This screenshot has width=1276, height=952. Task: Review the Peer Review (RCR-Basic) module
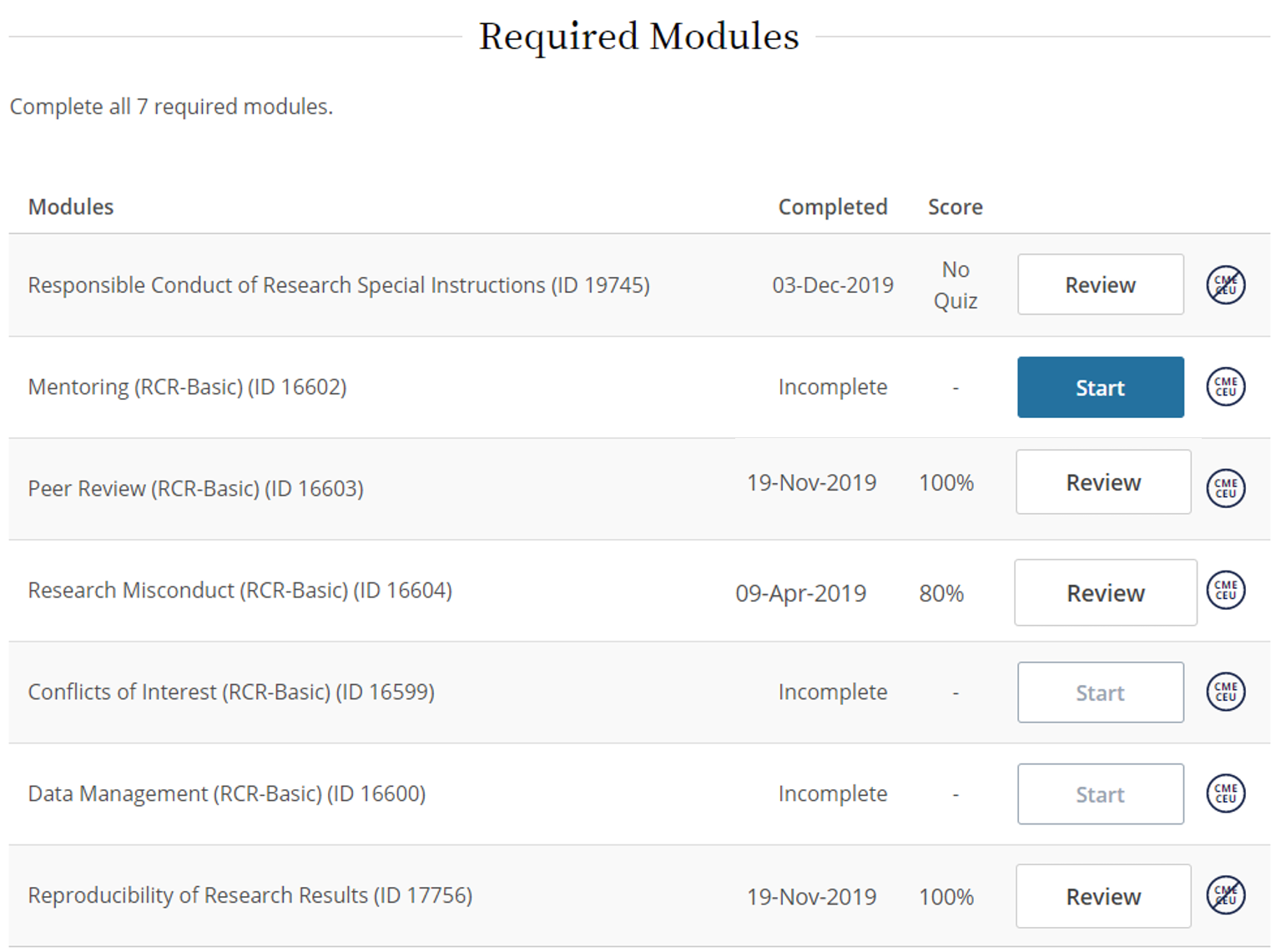click(x=1103, y=482)
